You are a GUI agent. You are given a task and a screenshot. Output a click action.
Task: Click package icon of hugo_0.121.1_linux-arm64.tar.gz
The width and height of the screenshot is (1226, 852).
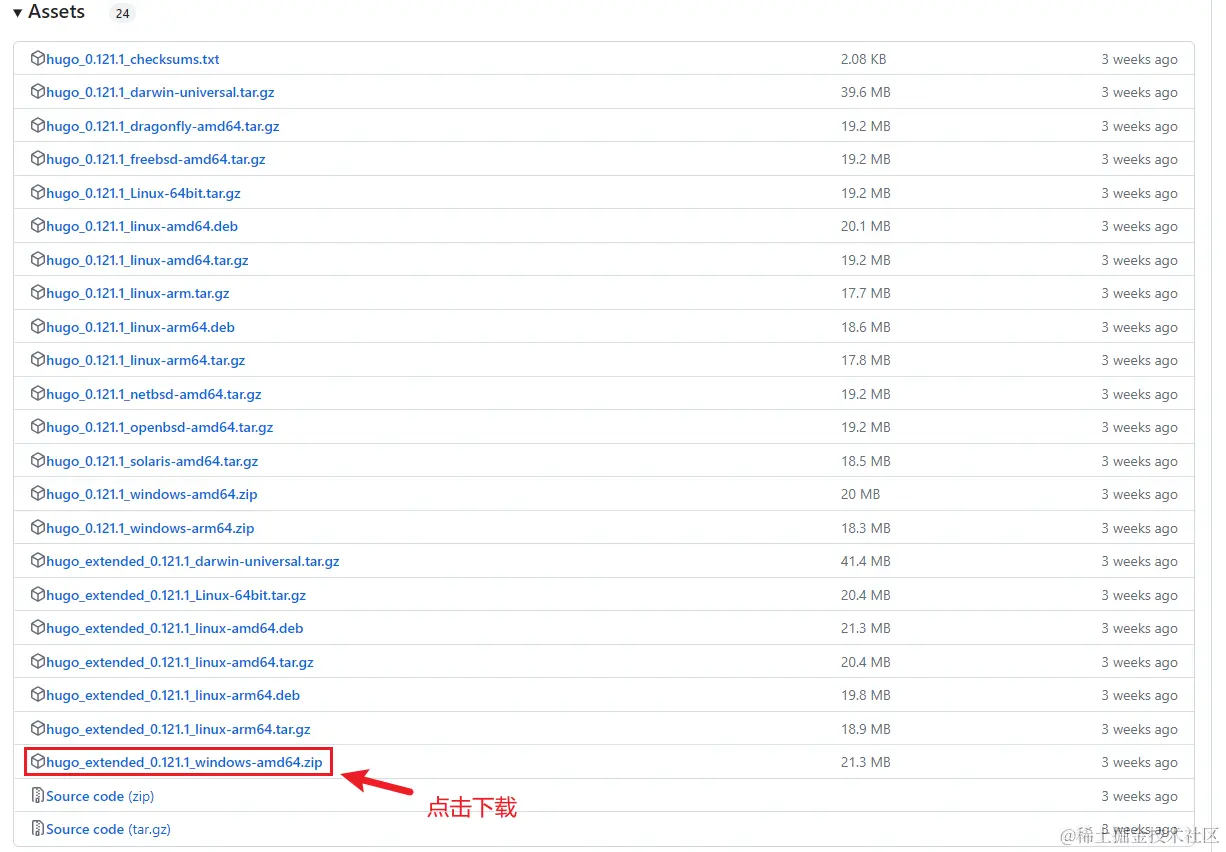click(38, 360)
